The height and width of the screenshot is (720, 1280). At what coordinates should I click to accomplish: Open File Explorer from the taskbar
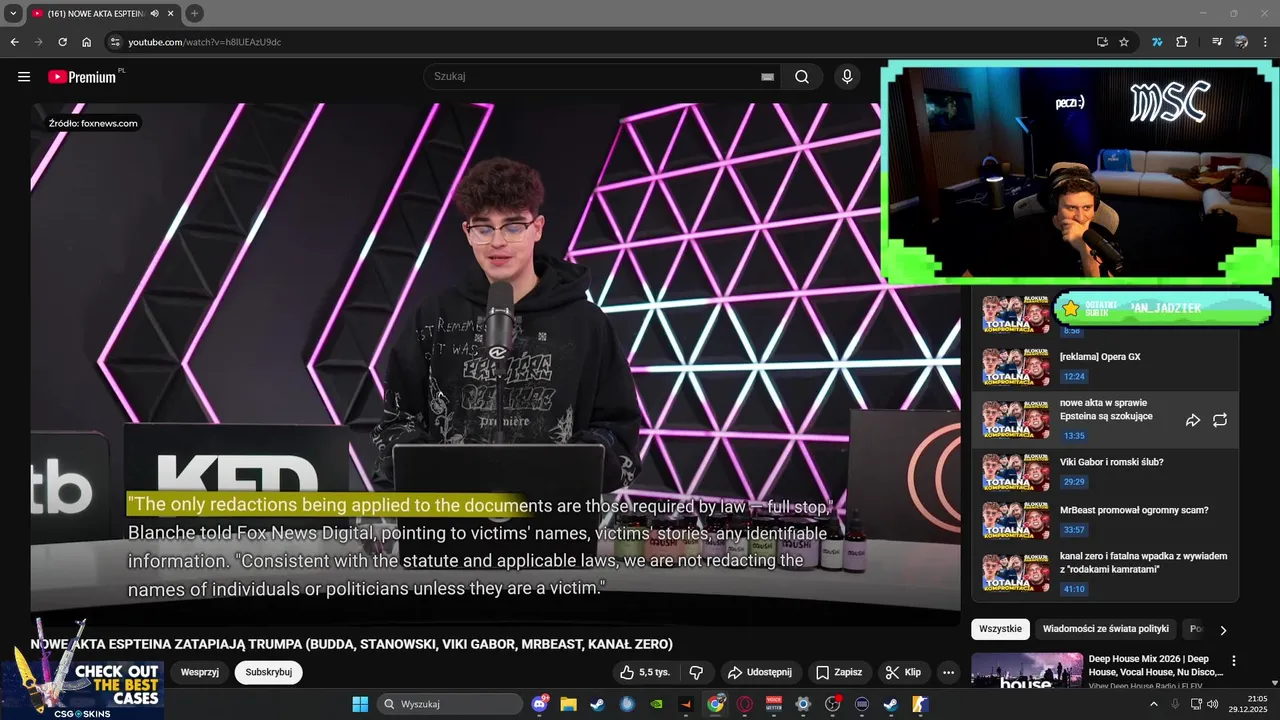coord(568,704)
